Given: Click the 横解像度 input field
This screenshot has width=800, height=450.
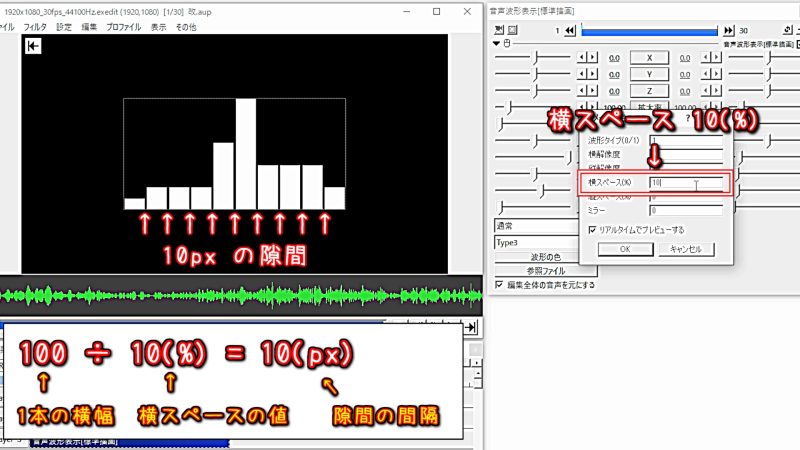Looking at the screenshot, I should tap(686, 154).
